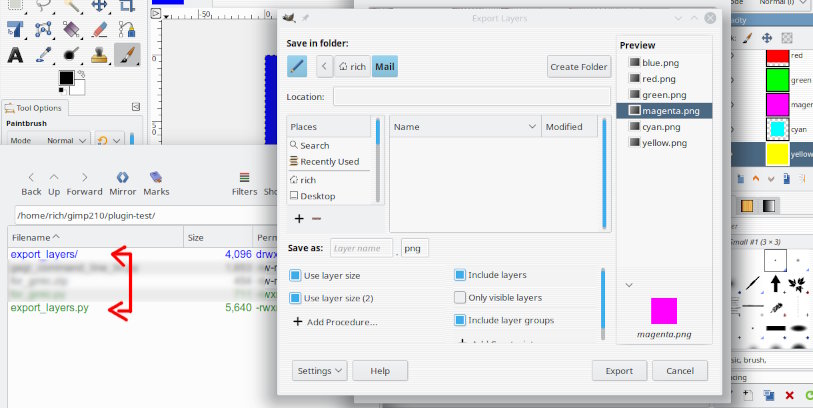Toggle the Include layers checkbox
Screen dimensions: 813x408
459,275
